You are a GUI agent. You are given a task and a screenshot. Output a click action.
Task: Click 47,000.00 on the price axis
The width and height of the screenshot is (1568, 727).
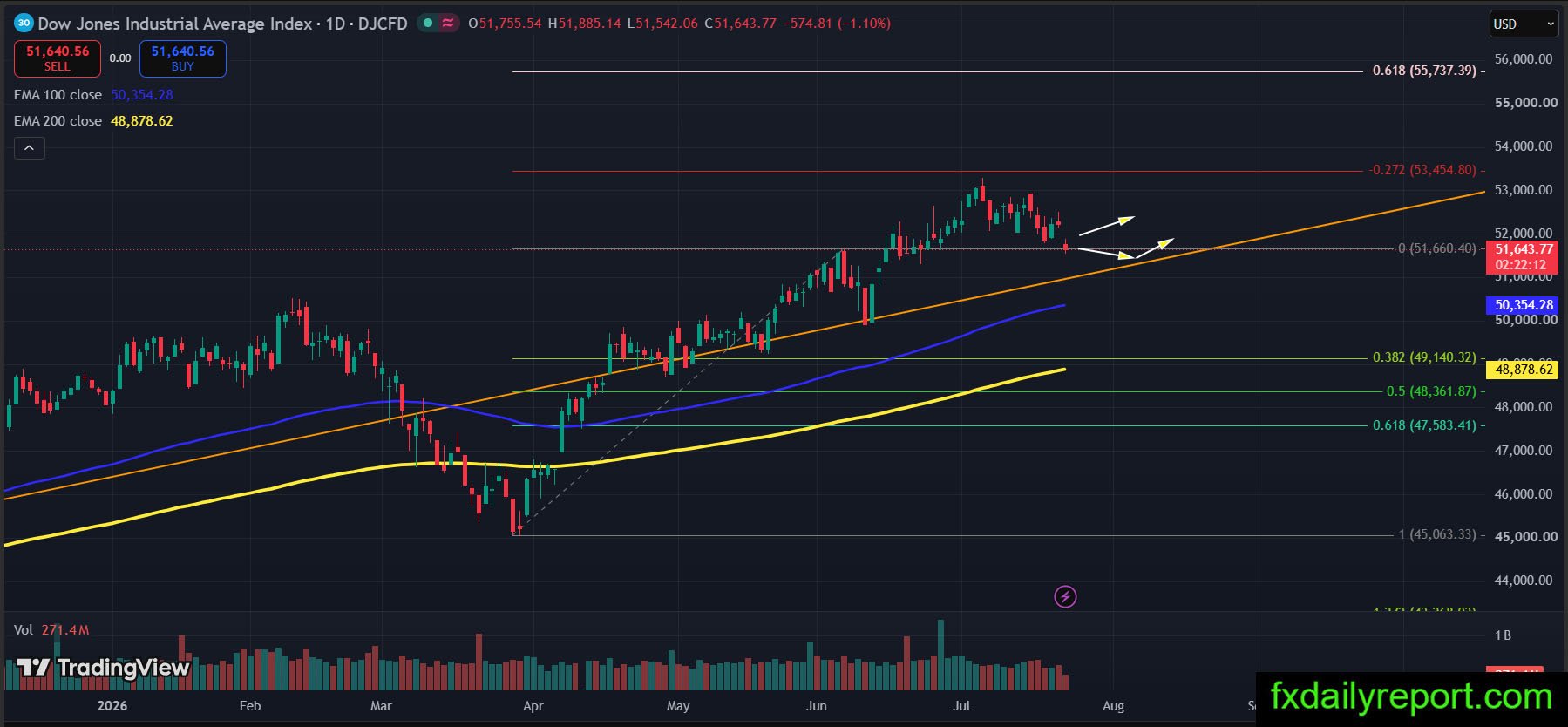pyautogui.click(x=1524, y=451)
